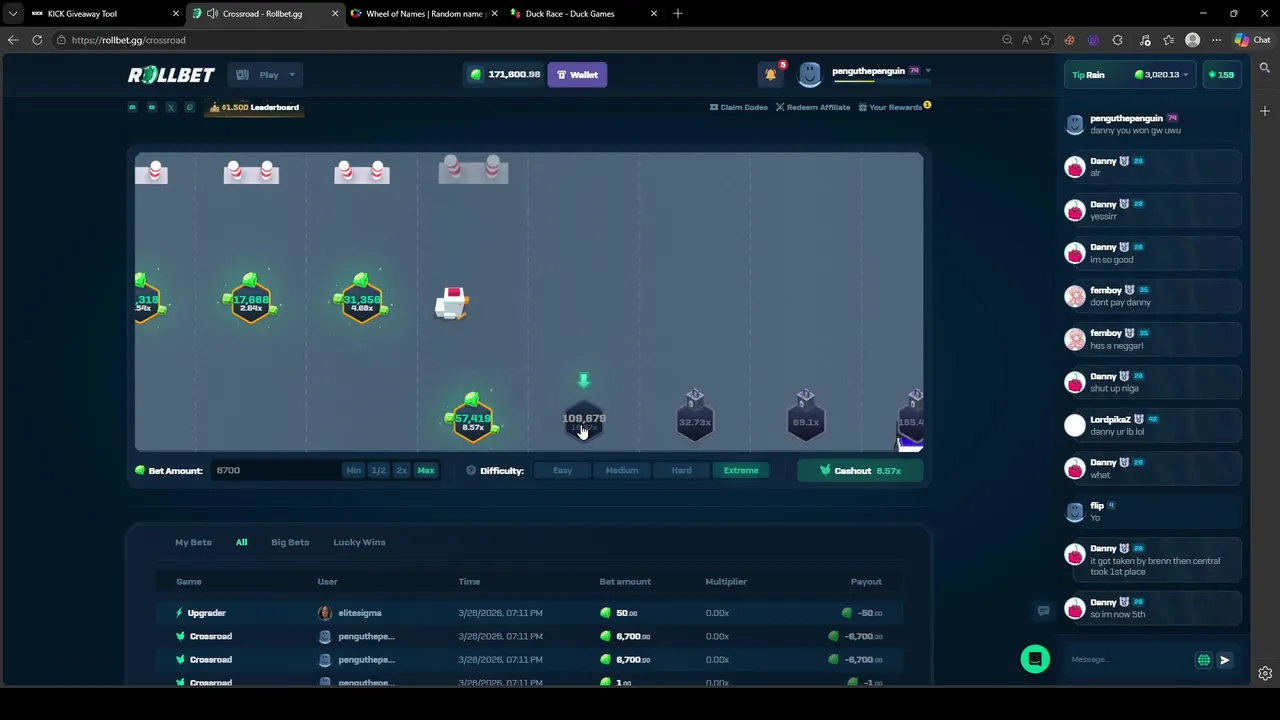Viewport: 1280px width, 720px height.
Task: Click the 109,679 next lane hexagon
Action: (x=584, y=421)
